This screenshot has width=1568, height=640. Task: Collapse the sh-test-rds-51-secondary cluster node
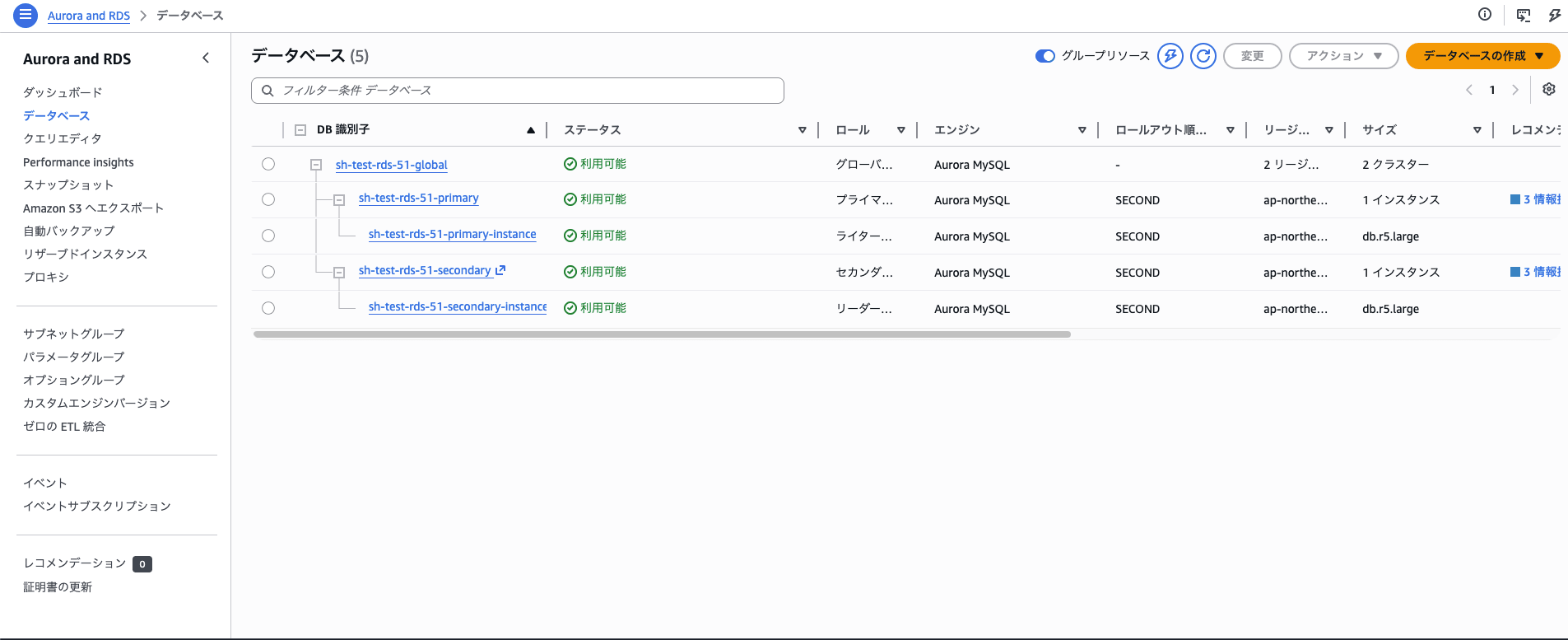[339, 273]
